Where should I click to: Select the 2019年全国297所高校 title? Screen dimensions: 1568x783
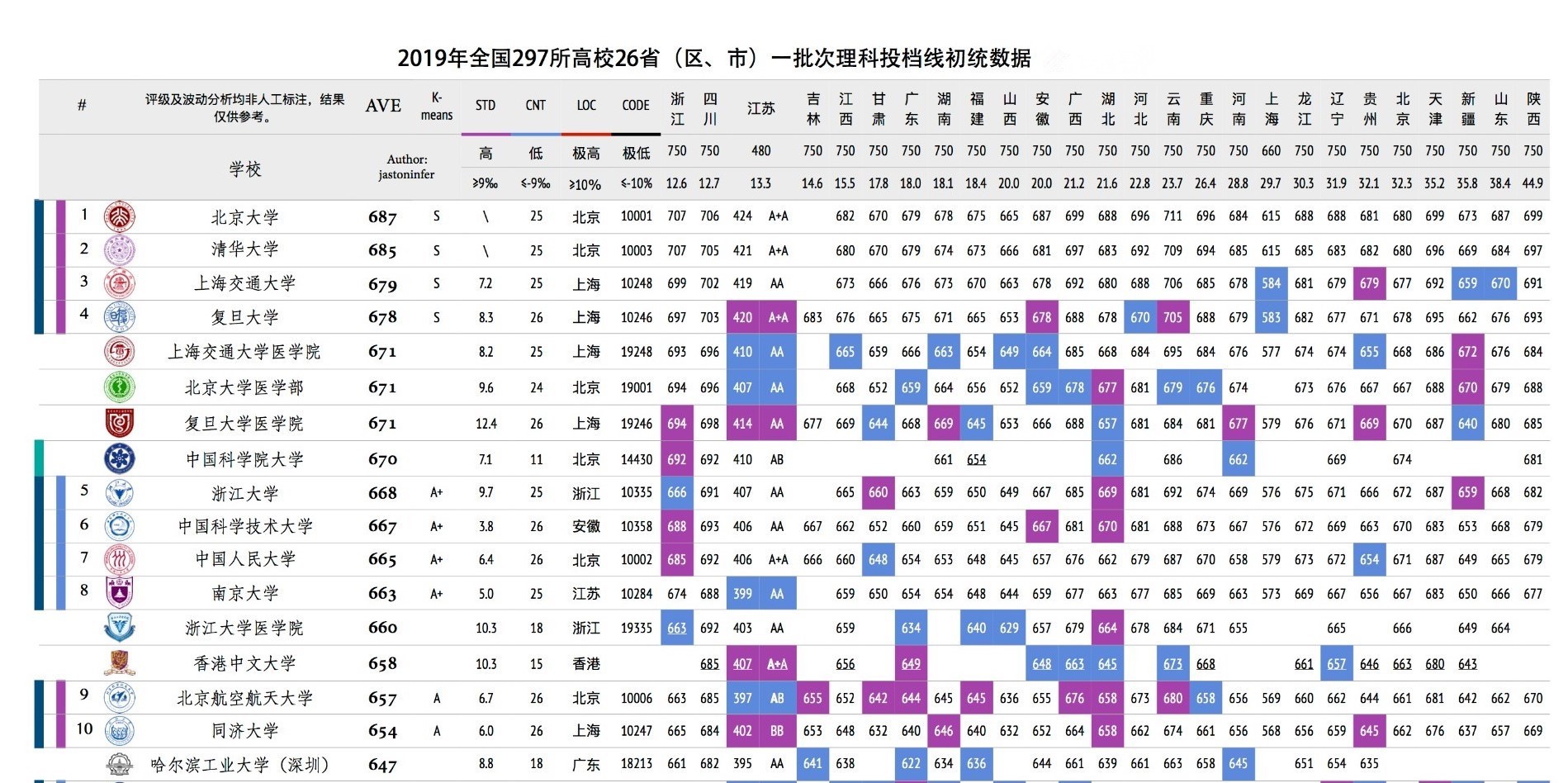click(715, 58)
